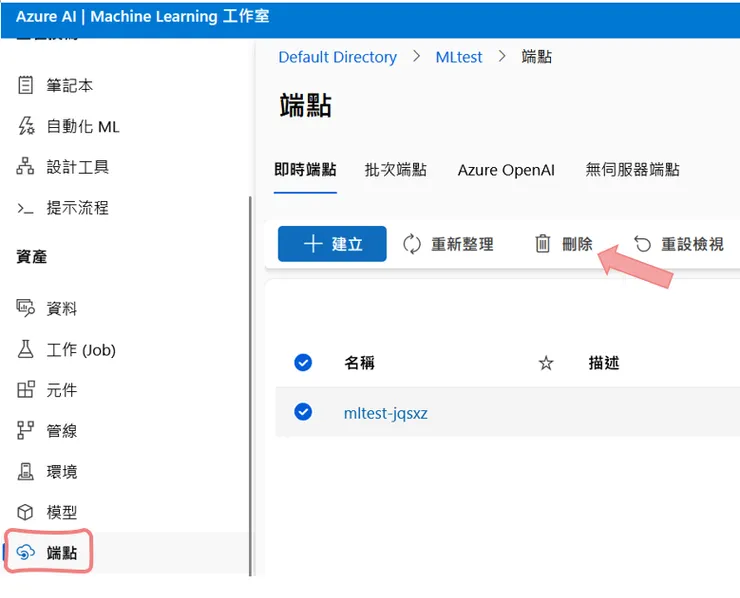740x598 pixels.
Task: Open 設計工具 in the sidebar
Action: pyautogui.click(x=77, y=167)
